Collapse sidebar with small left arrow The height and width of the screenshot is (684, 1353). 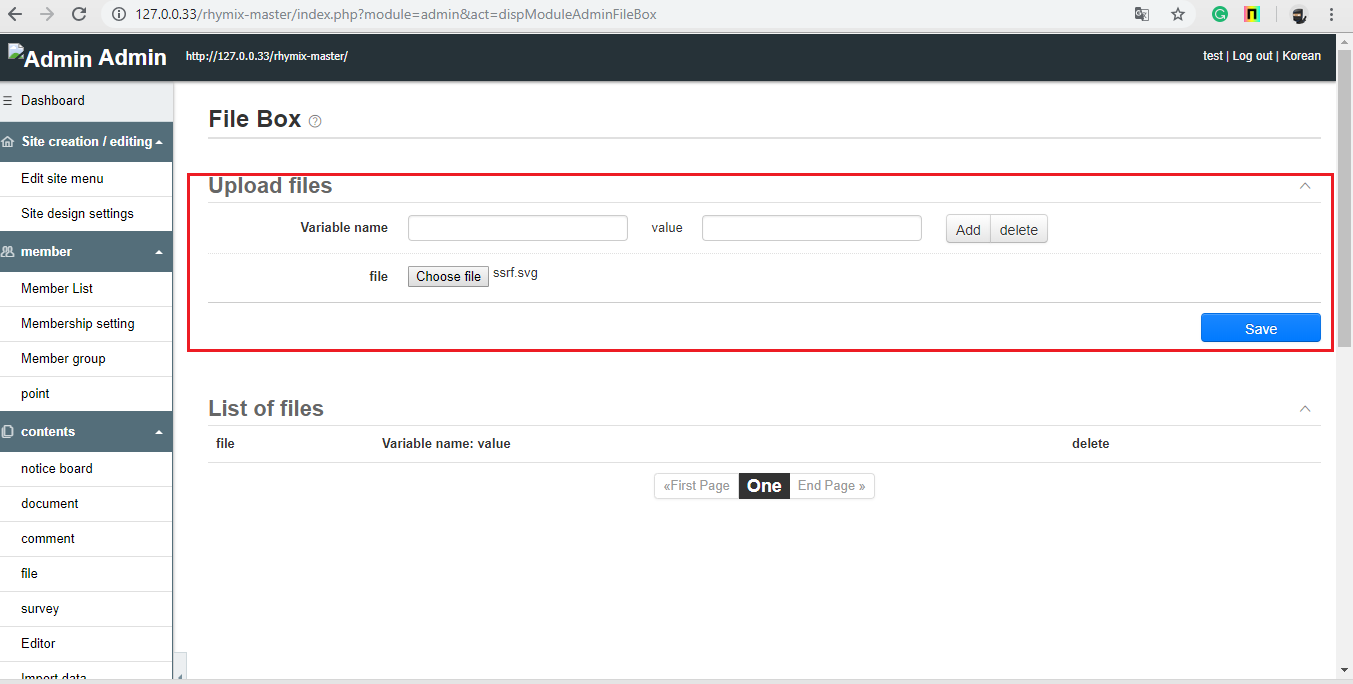click(180, 664)
